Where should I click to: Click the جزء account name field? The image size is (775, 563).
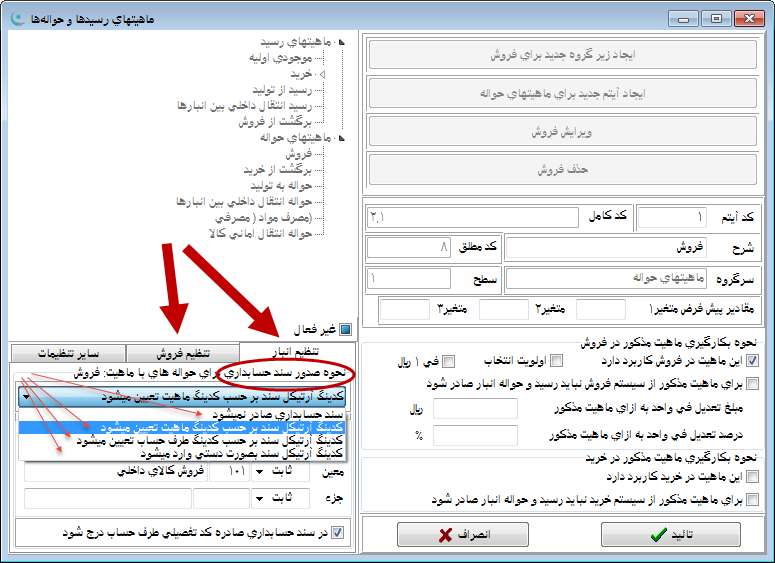coord(108,498)
